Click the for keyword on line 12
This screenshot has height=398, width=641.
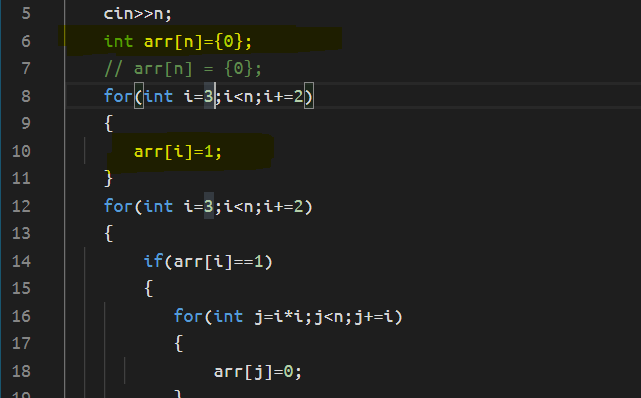click(119, 206)
